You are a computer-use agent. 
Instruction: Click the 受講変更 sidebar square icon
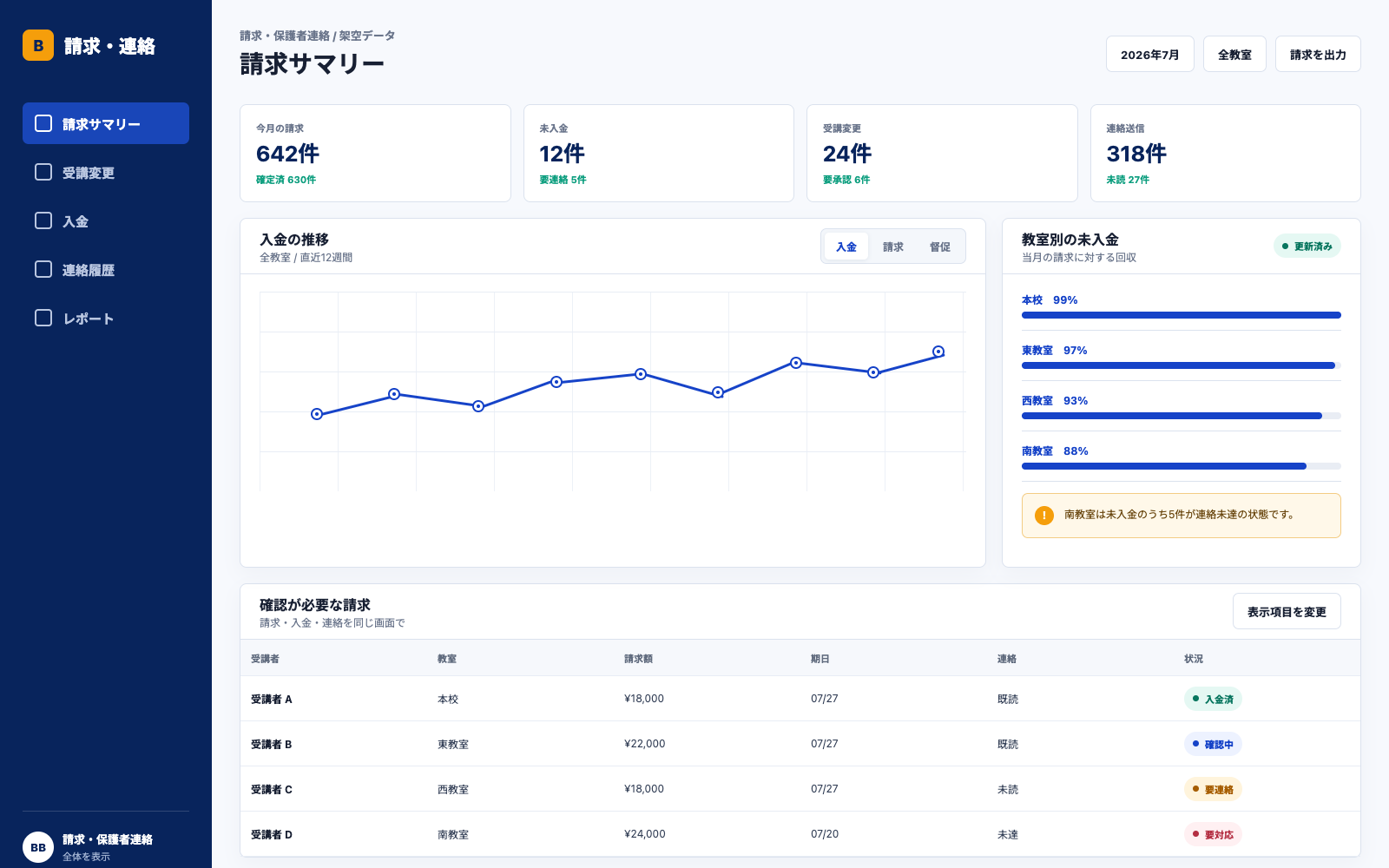click(43, 172)
